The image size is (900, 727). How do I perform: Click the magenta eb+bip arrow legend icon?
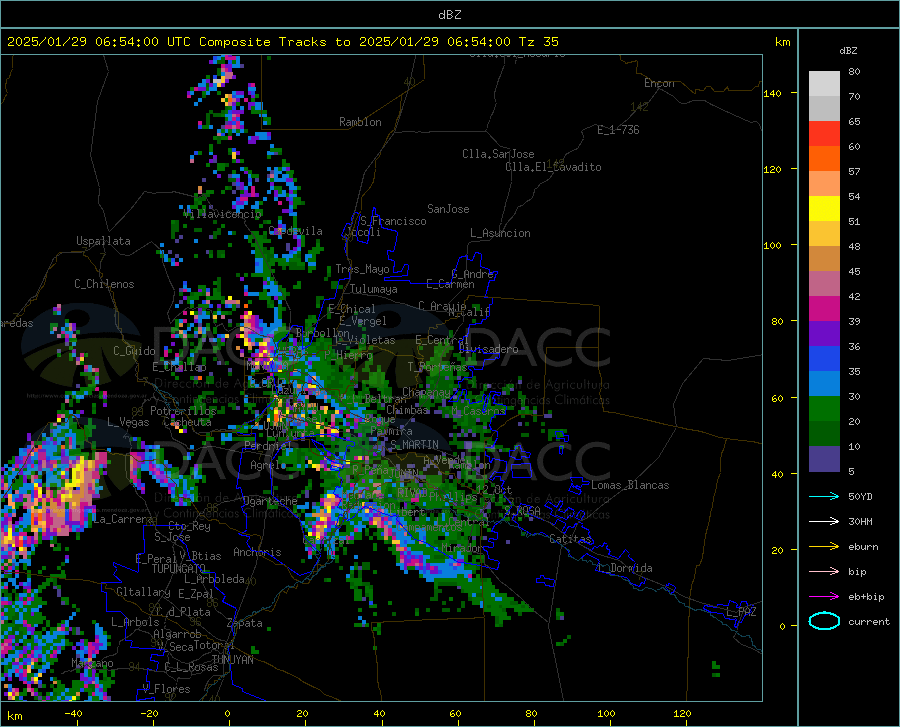824,597
